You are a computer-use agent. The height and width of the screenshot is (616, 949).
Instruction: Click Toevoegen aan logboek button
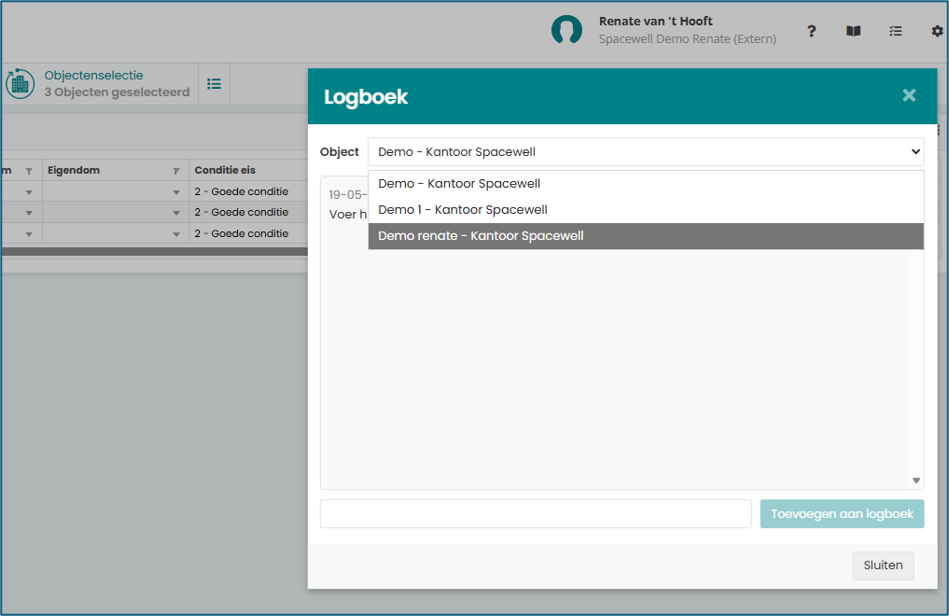click(842, 514)
